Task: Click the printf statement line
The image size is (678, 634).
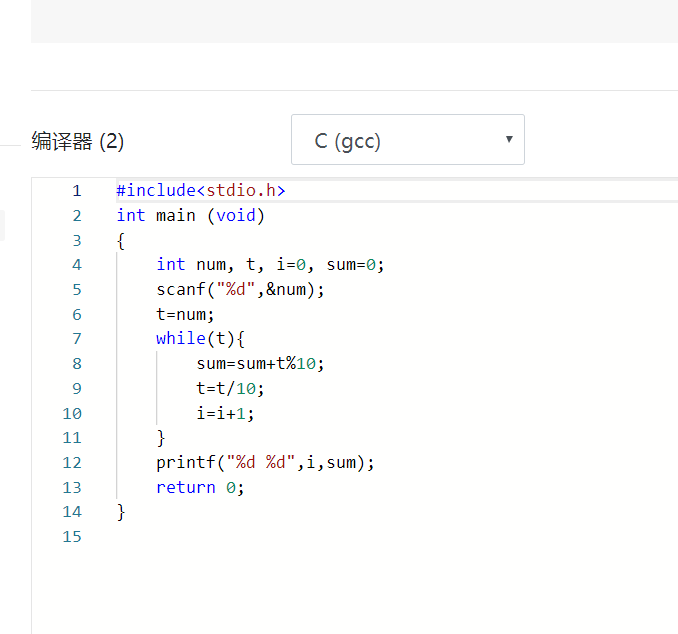Action: point(265,462)
